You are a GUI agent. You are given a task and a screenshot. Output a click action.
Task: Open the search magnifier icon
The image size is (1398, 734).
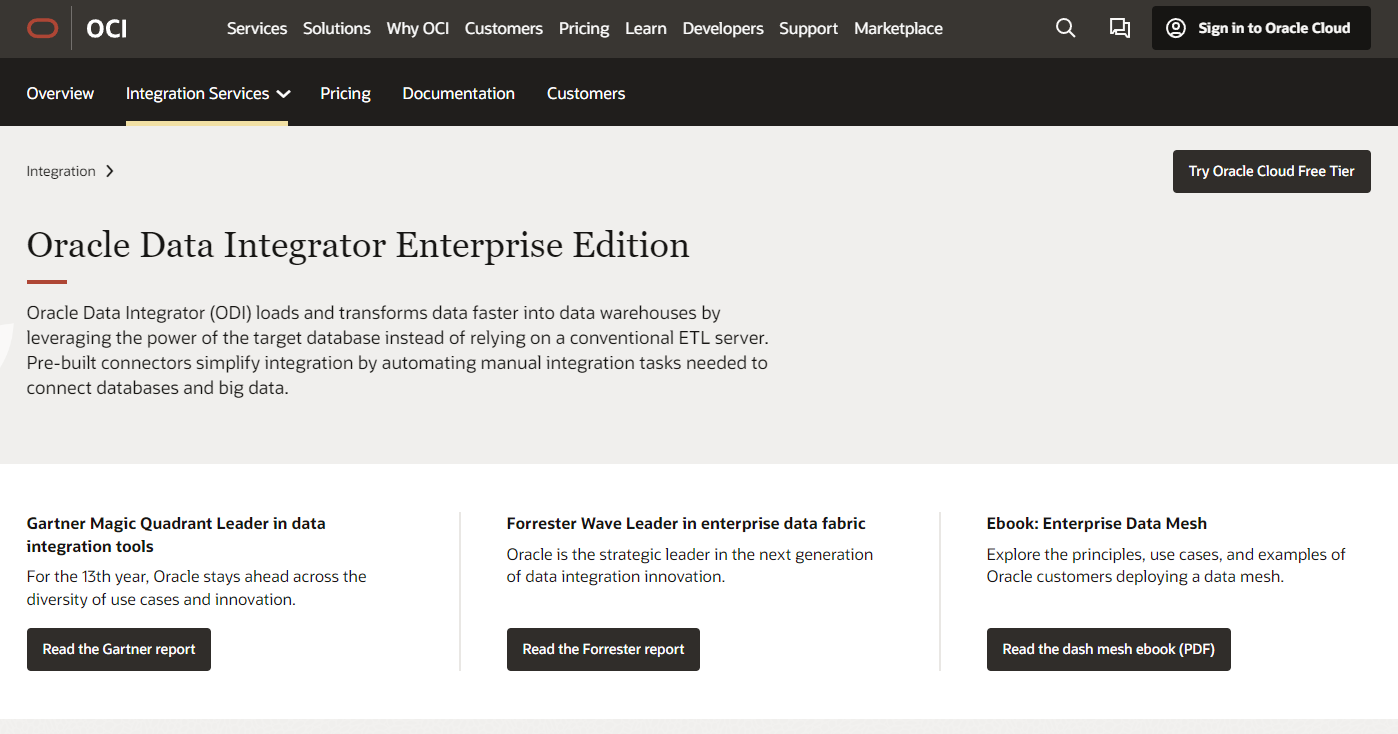[x=1065, y=28]
